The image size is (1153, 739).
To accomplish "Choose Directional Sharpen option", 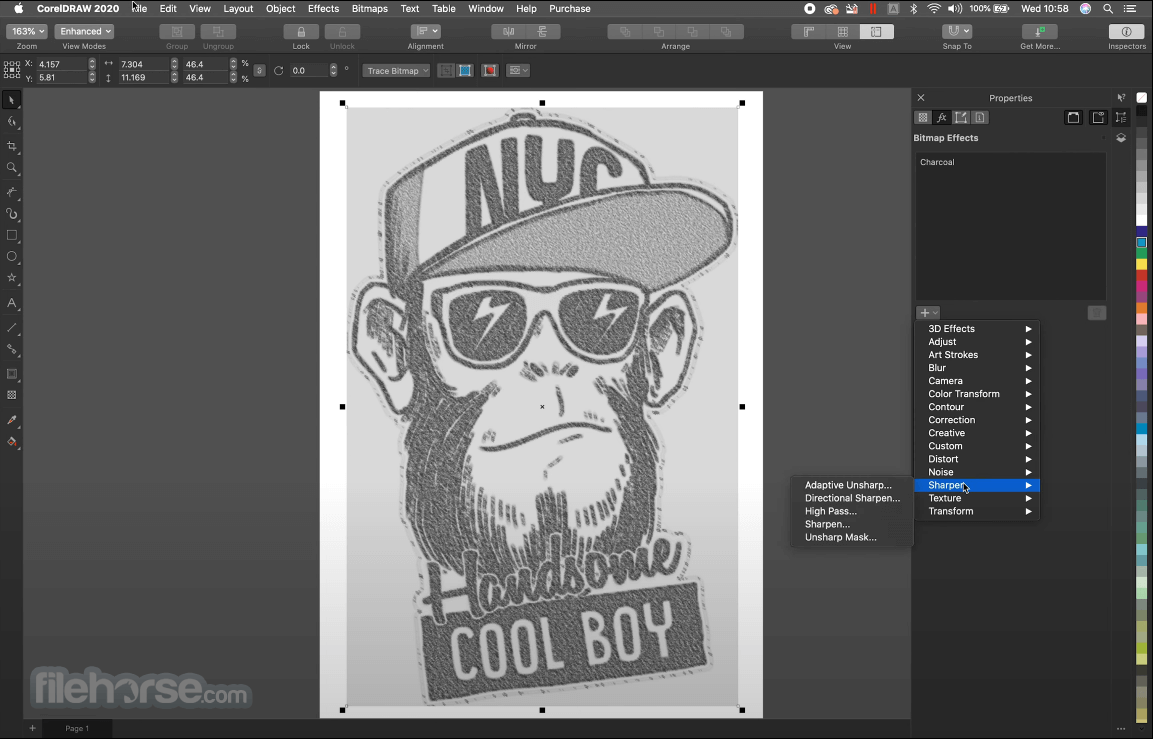I will click(x=852, y=499).
